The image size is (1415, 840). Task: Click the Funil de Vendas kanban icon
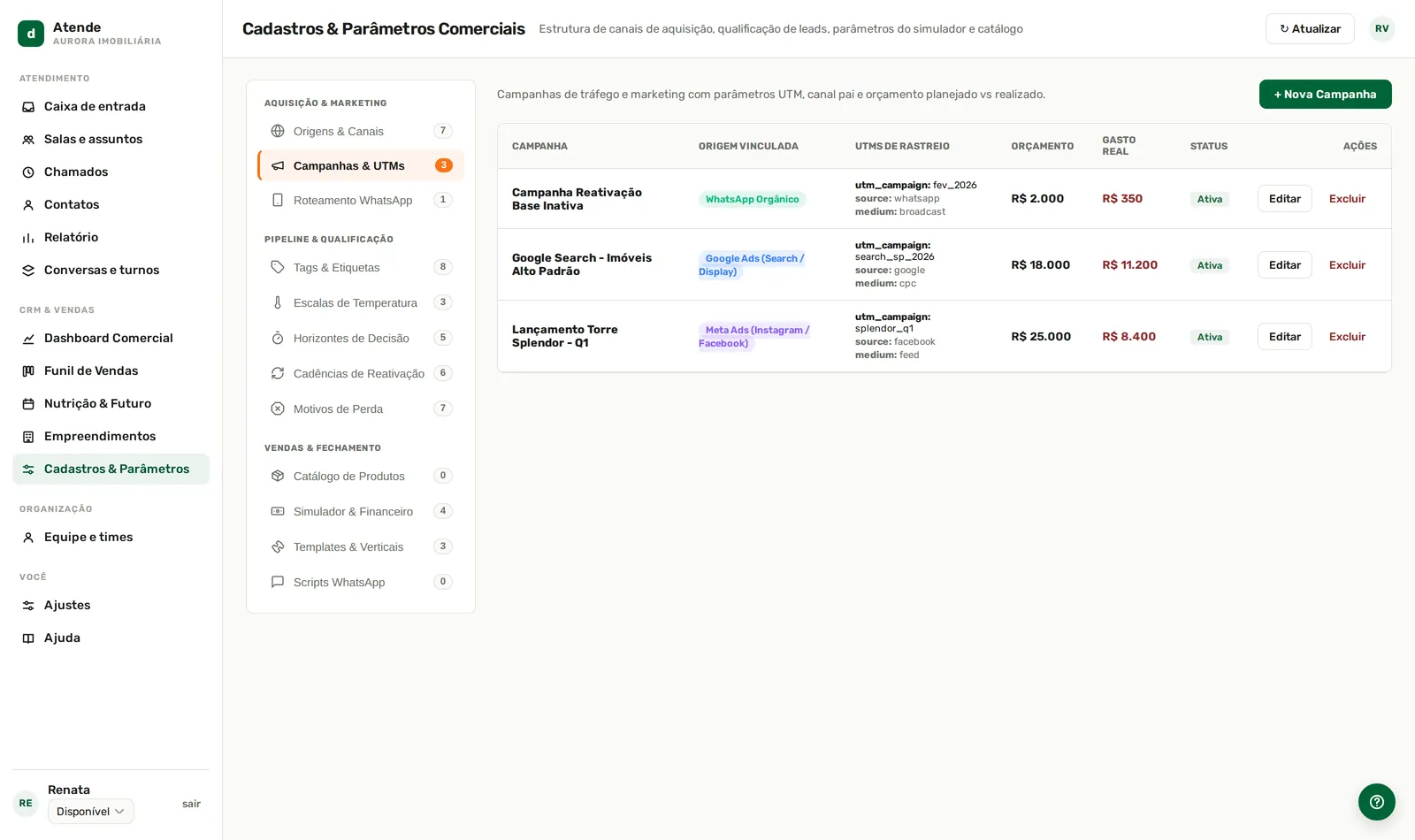click(x=28, y=371)
